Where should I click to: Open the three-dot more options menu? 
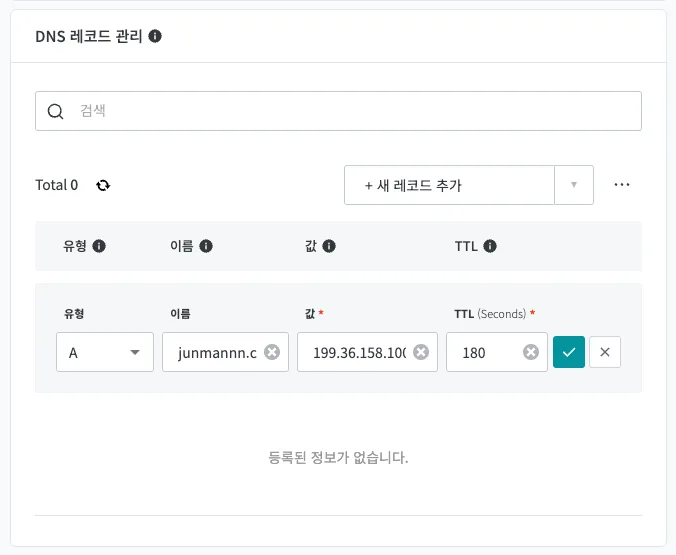622,185
